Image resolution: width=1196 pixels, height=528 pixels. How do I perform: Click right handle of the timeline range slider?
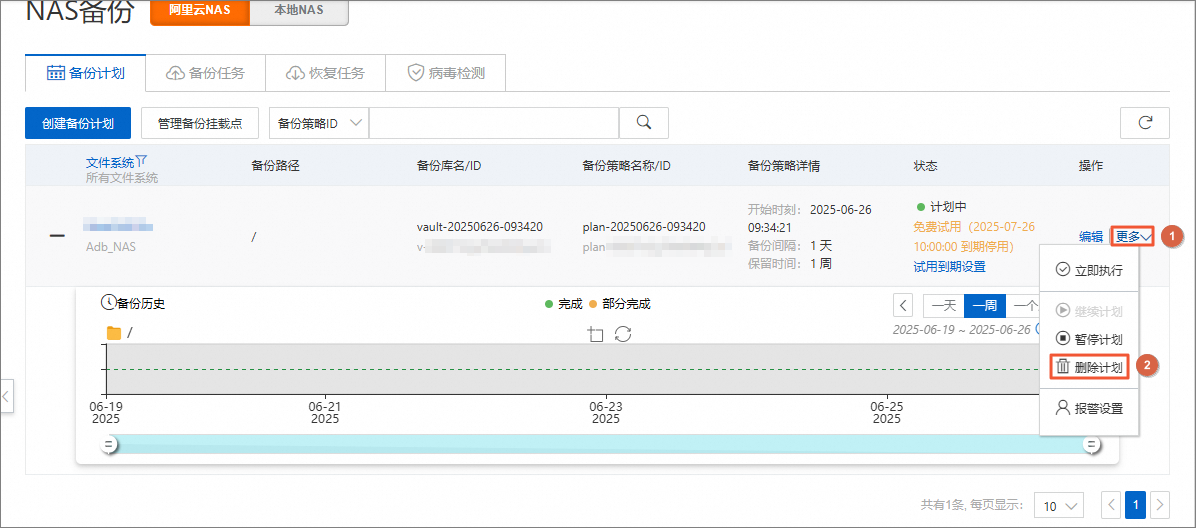point(1092,444)
